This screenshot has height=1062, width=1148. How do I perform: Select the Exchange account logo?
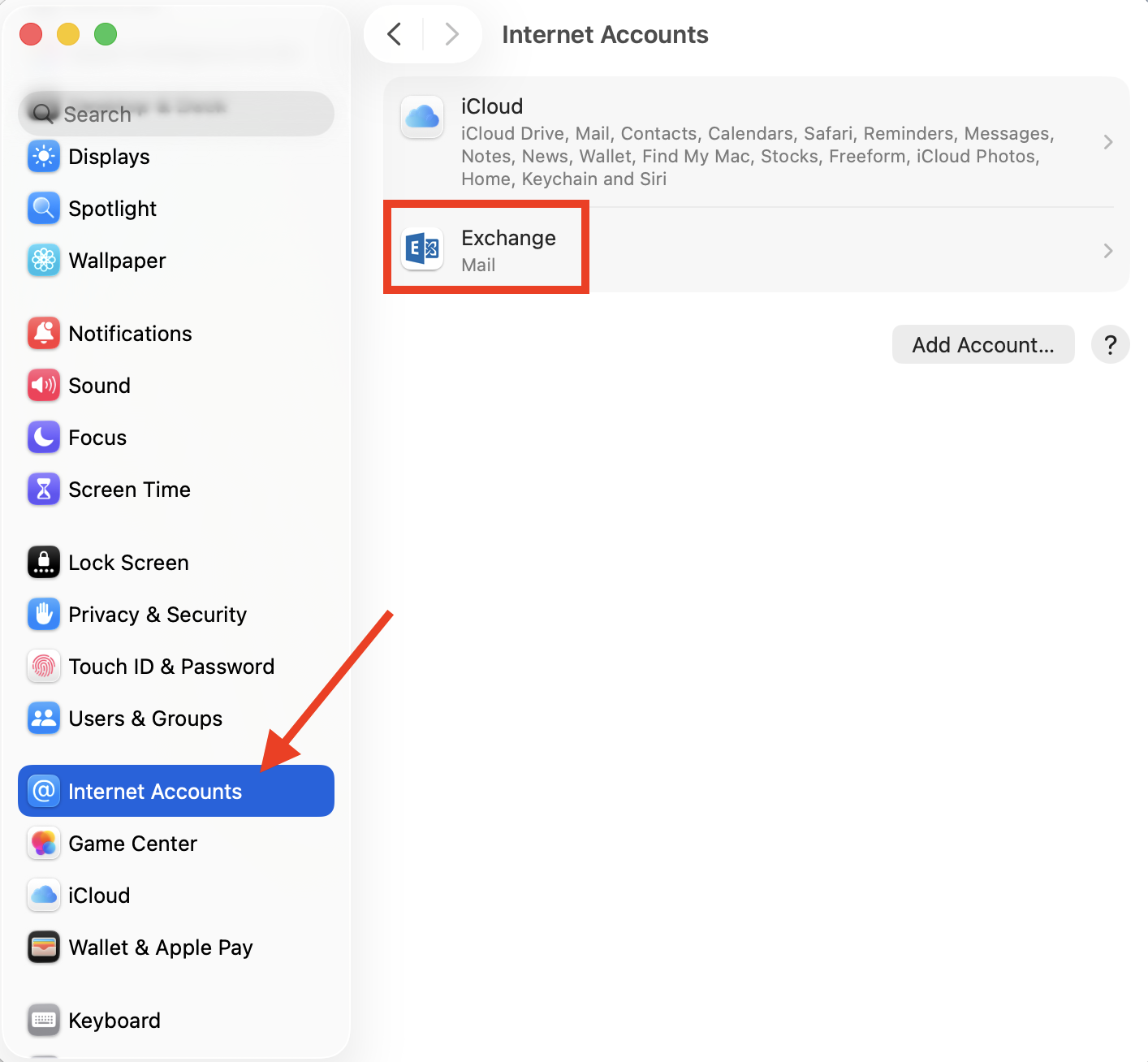click(422, 248)
